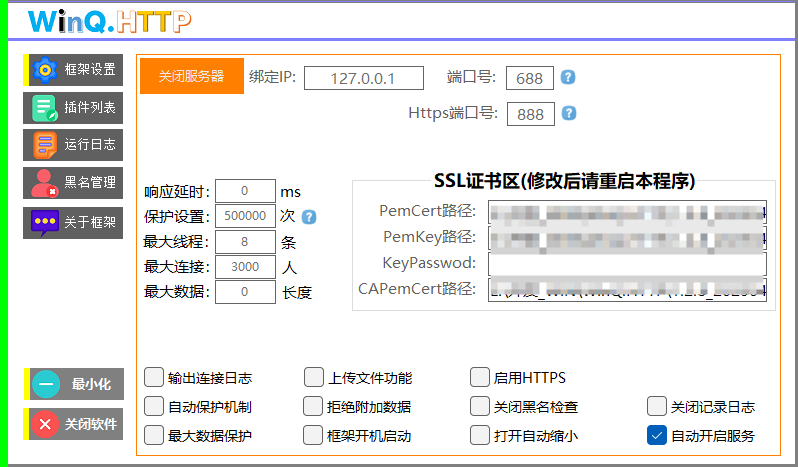Open the 关于框架 chat bubble icon
This screenshot has height=467, width=798.
coord(45,223)
